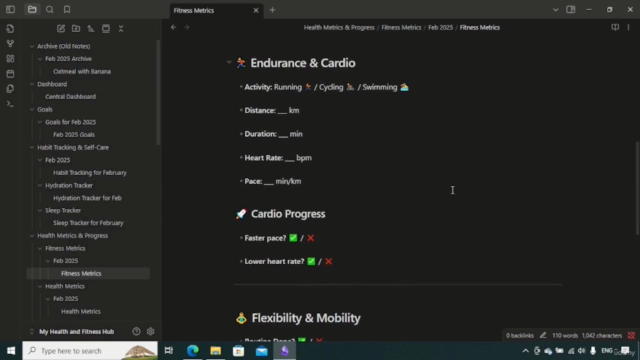This screenshot has height=360, width=640.
Task: Open Central Dashboard note
Action: 70,97
